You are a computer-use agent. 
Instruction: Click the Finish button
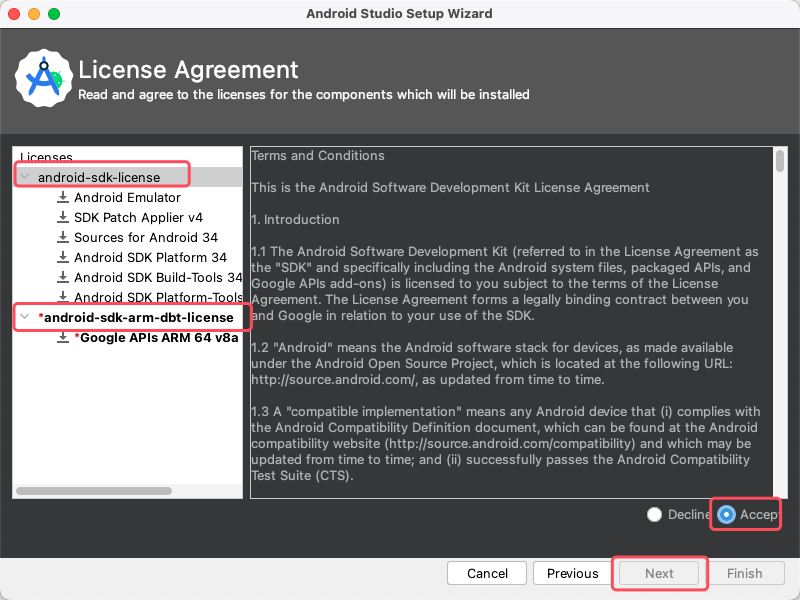coord(744,573)
